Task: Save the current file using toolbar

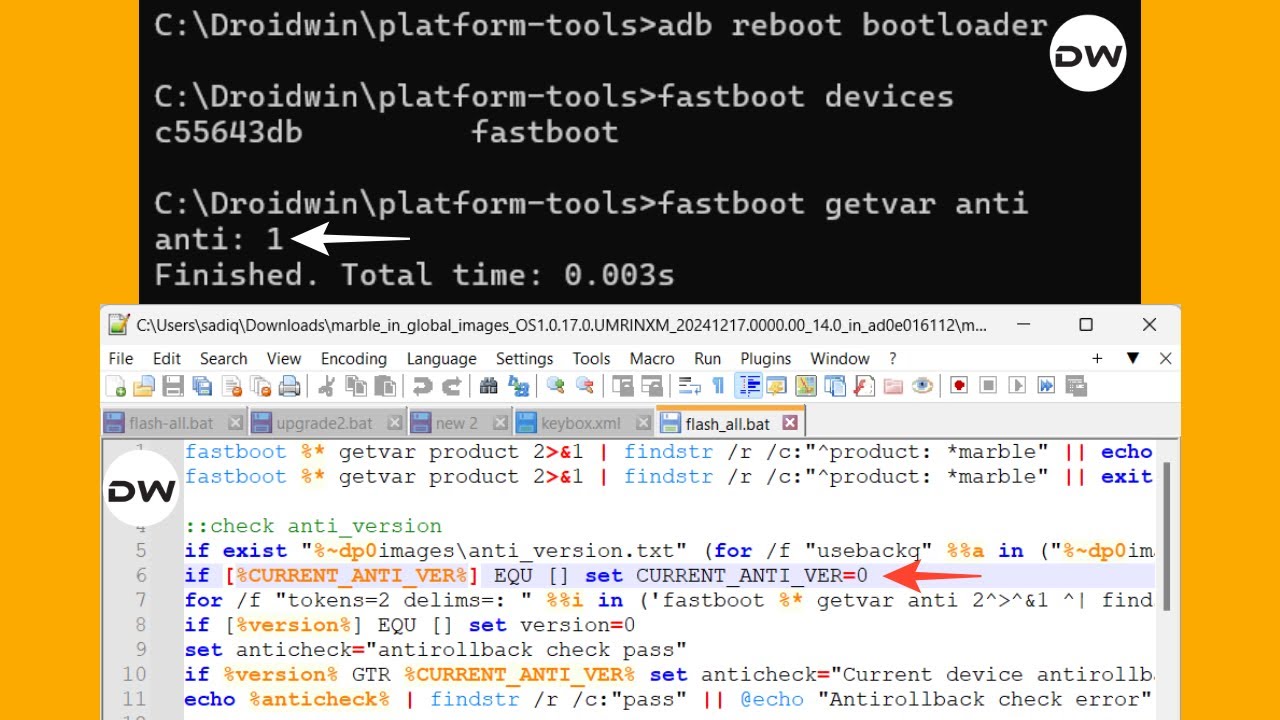Action: [173, 385]
